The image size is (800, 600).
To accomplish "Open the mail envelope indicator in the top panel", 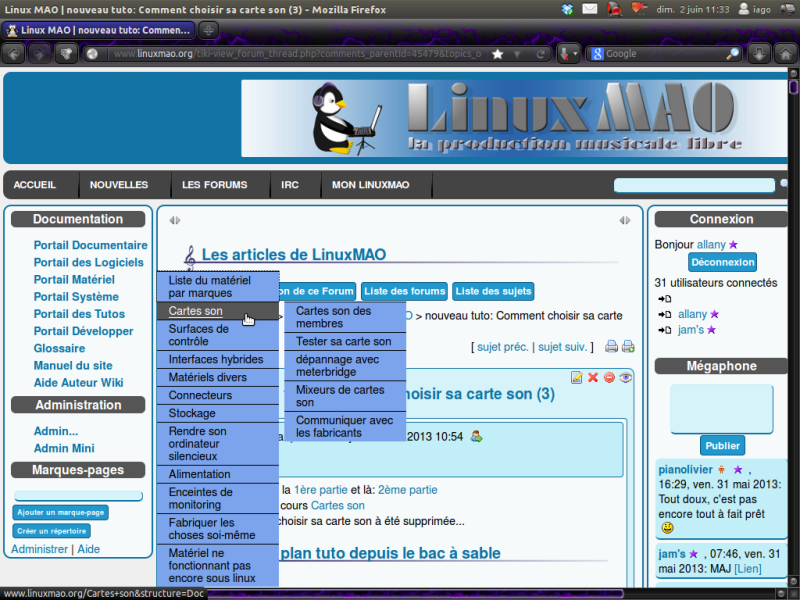I will coord(590,9).
